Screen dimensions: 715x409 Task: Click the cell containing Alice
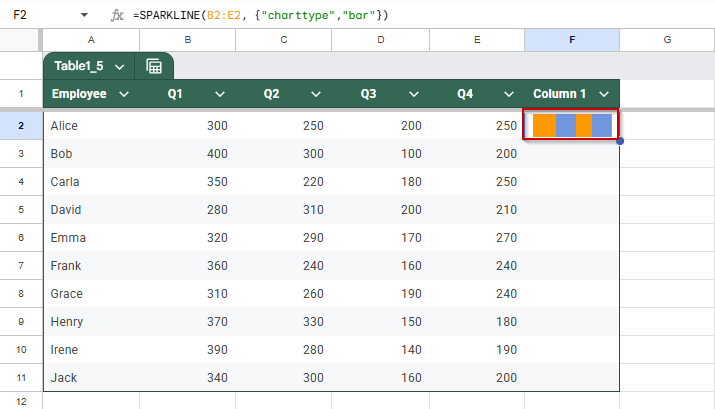click(91, 126)
